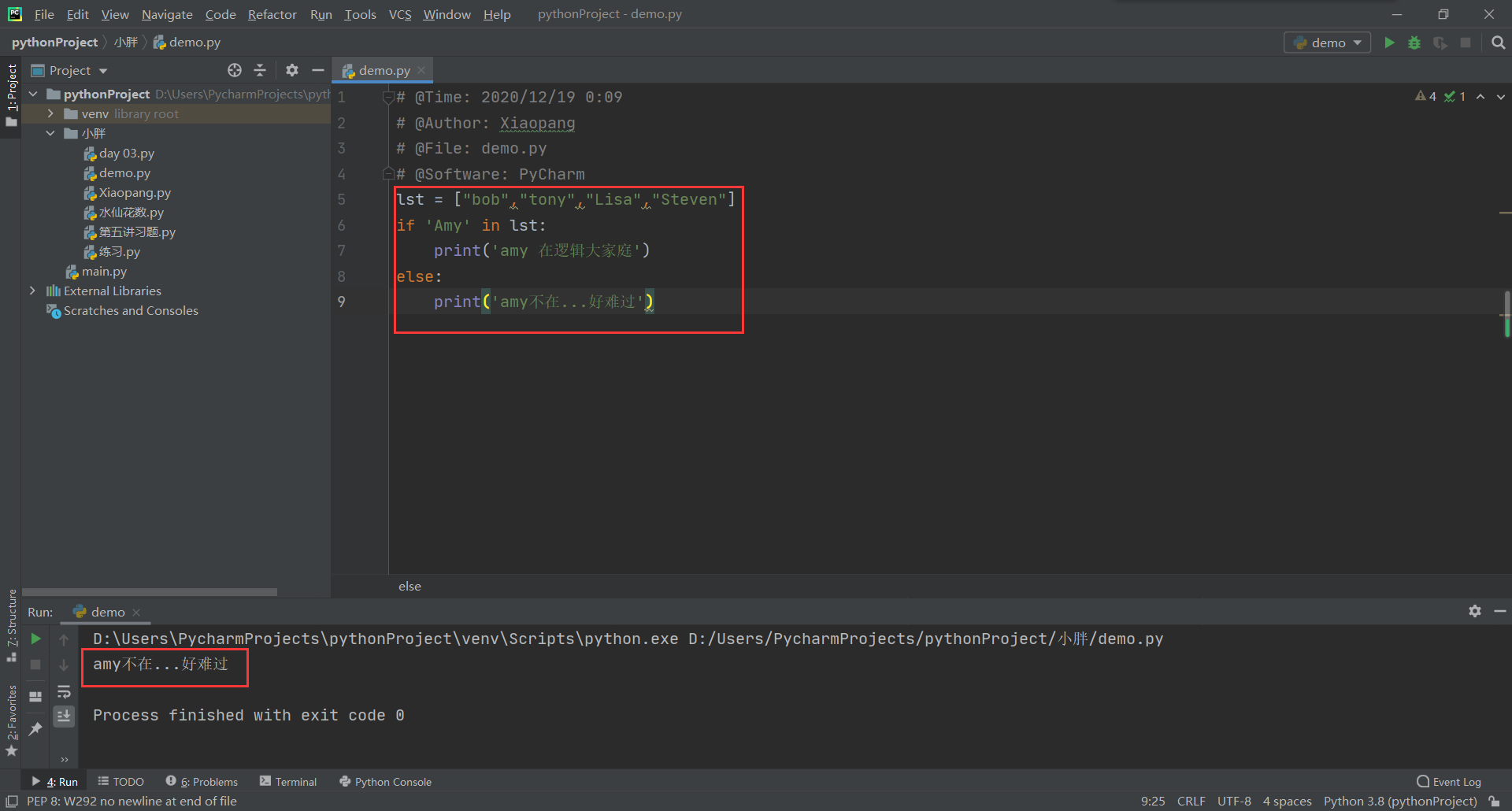This screenshot has height=811, width=1512.
Task: Rerun demo in Run tool window
Action: [35, 639]
